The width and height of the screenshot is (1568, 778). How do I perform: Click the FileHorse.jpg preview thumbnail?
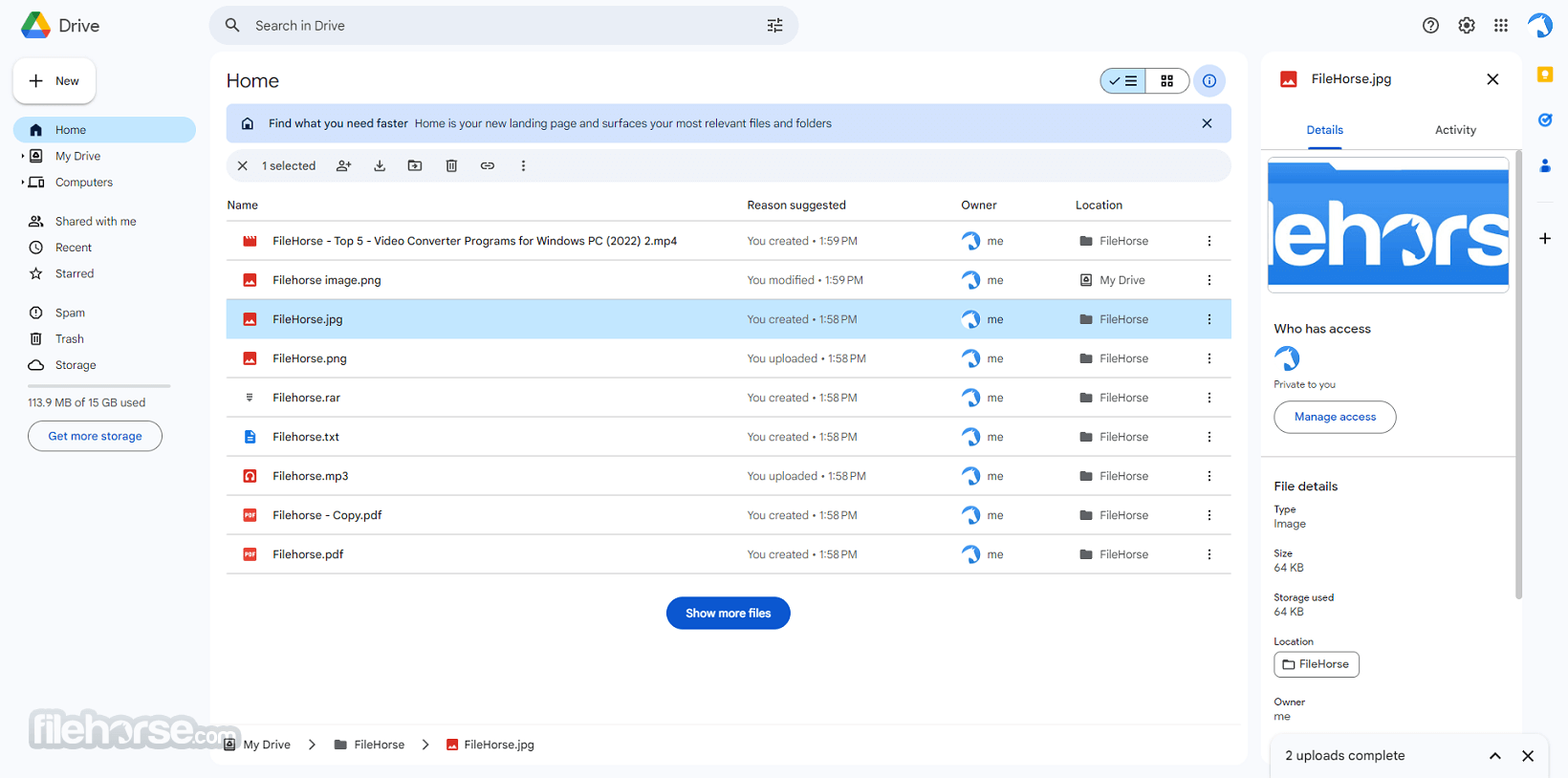[x=1388, y=225]
